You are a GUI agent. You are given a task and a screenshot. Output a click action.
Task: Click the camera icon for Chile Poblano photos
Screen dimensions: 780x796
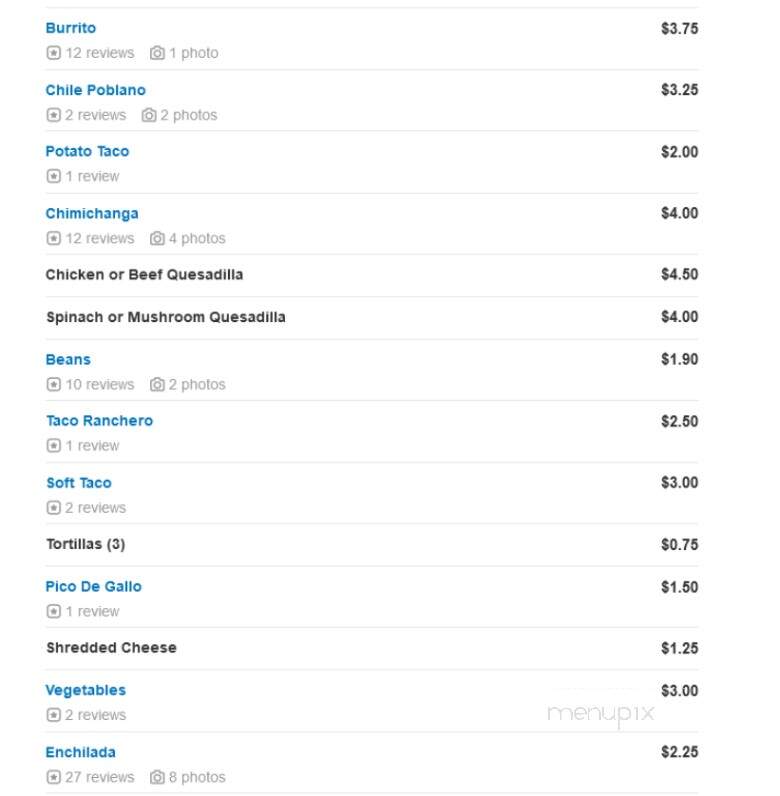point(149,115)
